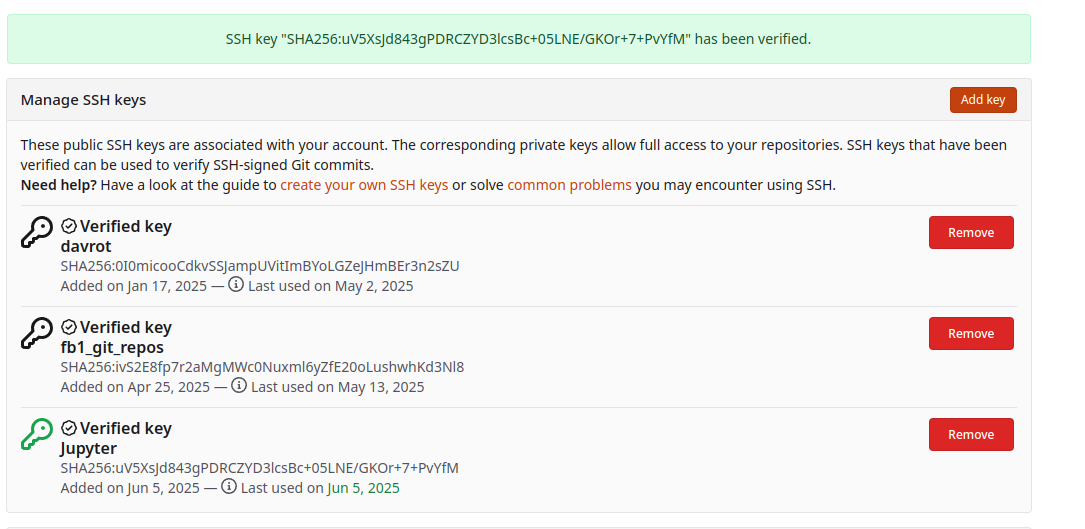The image size is (1085, 529).
Task: Click the Manage SSH keys header
Action: [x=84, y=100]
